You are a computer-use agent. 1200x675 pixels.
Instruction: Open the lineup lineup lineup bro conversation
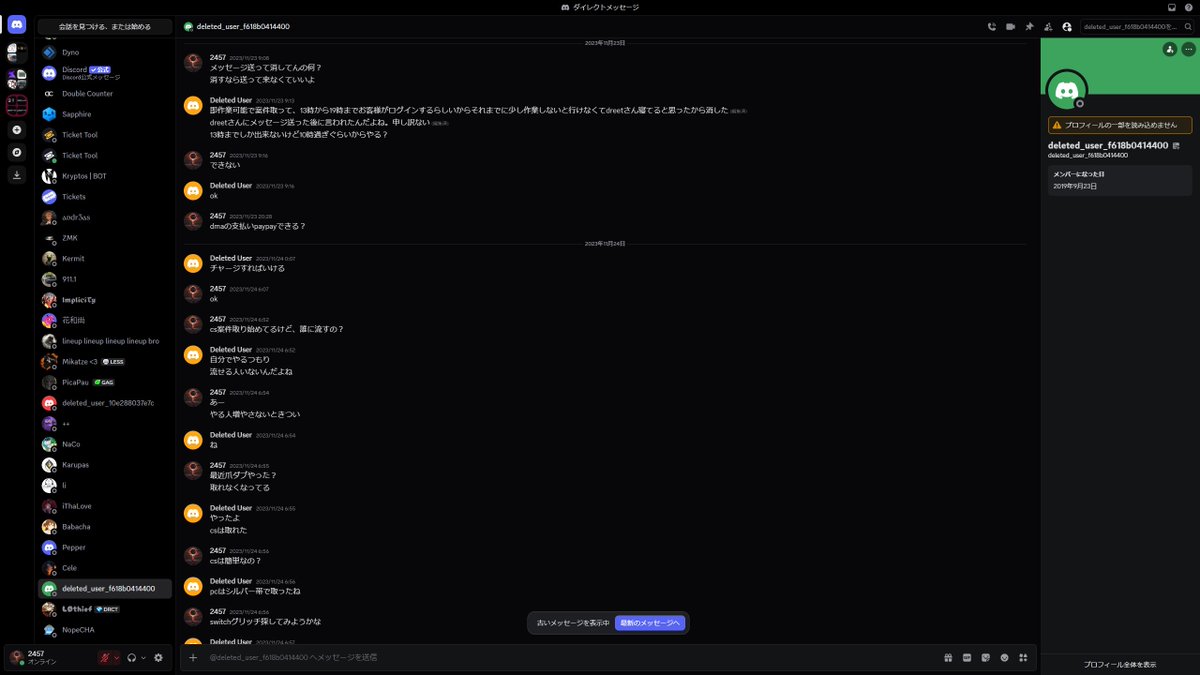(x=105, y=341)
